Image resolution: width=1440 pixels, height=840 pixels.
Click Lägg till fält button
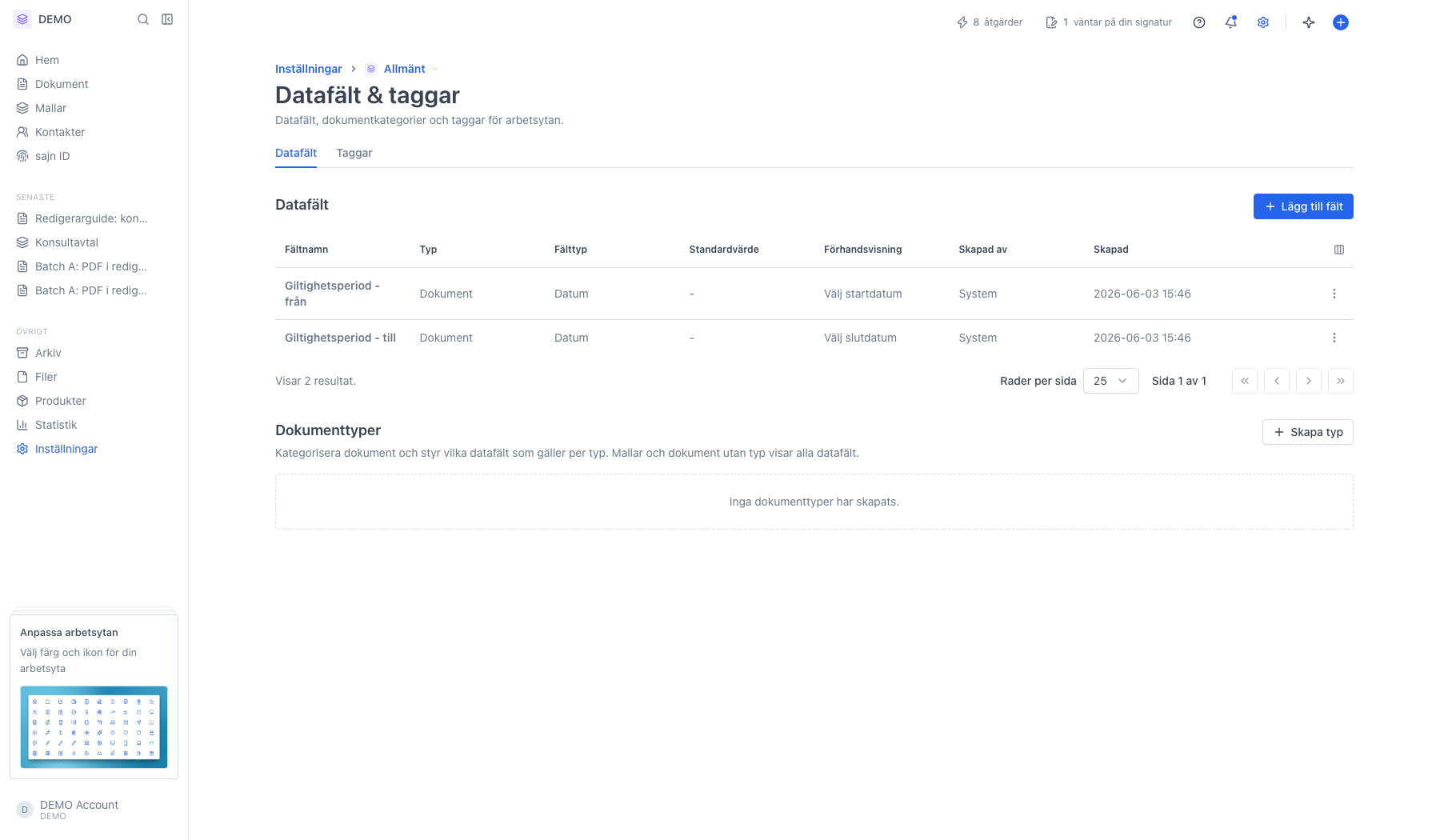point(1303,206)
